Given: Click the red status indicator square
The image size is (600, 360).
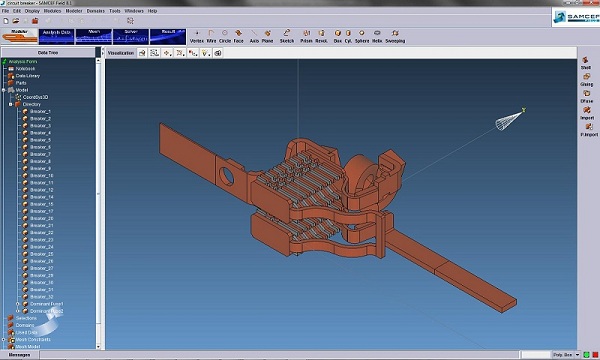Looking at the screenshot, I should 595,355.
